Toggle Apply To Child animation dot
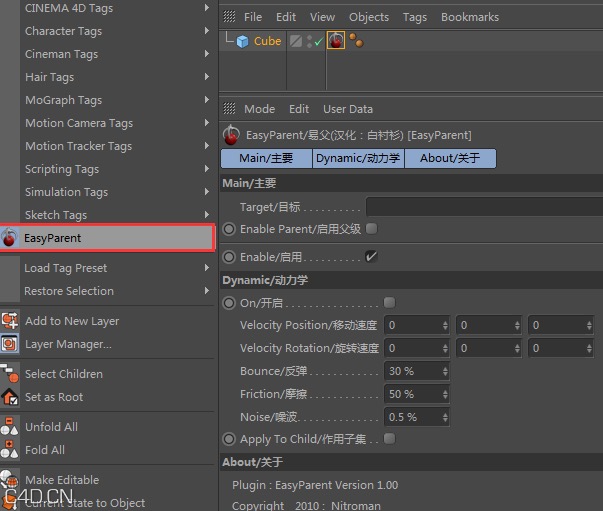 click(x=229, y=439)
